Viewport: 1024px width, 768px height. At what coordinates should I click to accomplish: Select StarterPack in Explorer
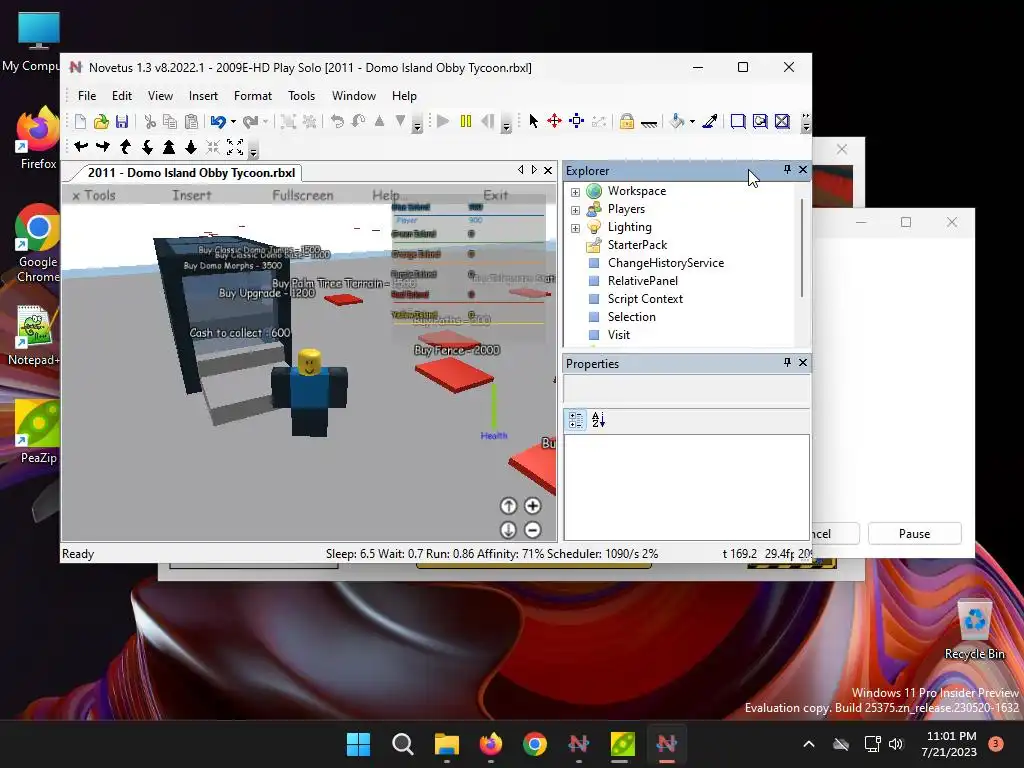(637, 245)
